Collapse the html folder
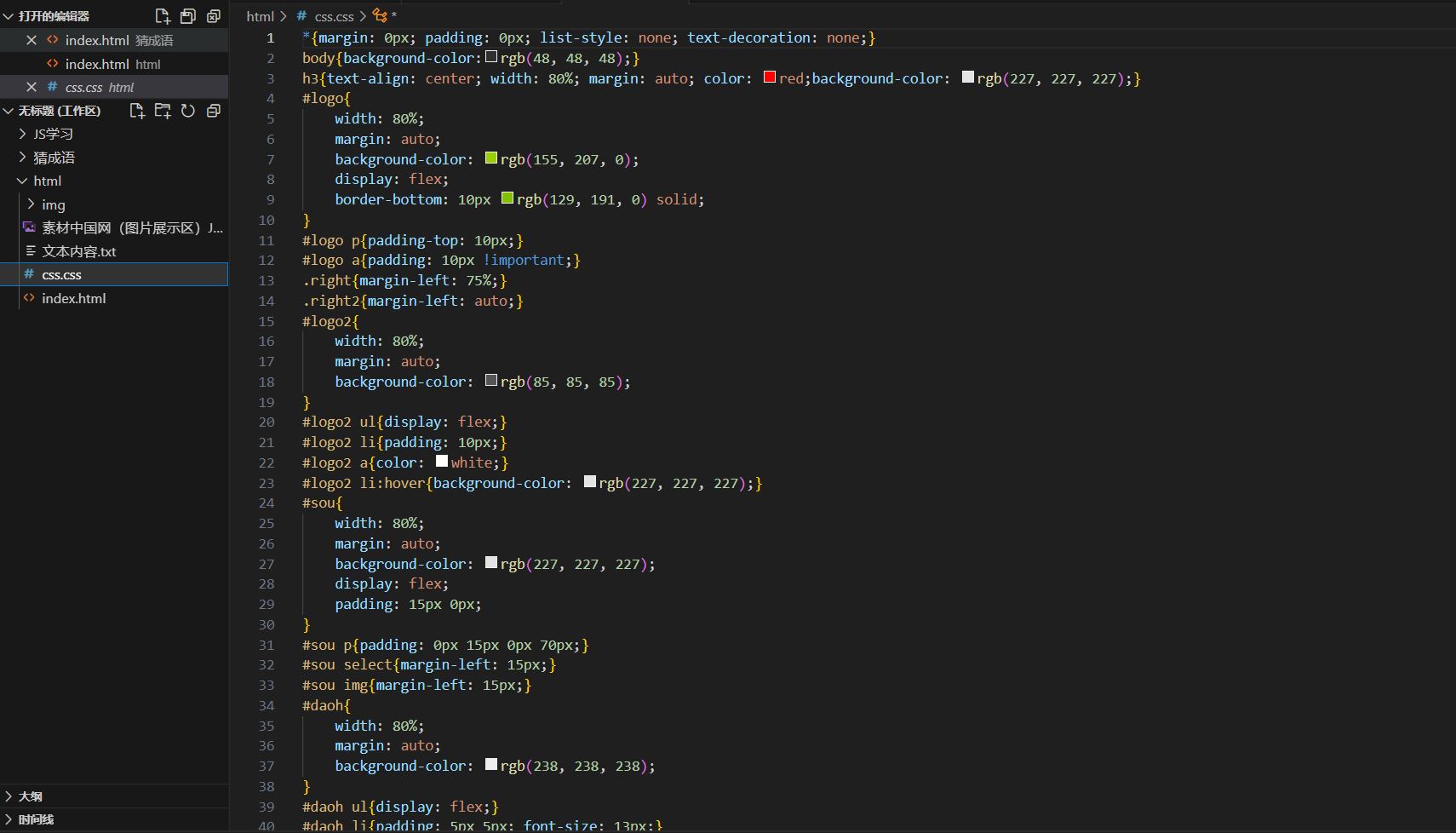Screen dimensions: 1456x833 23,181
